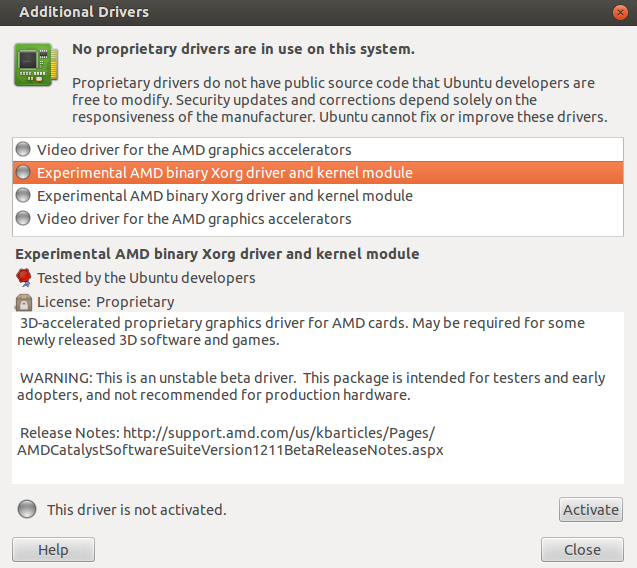Viewport: 637px width, 568px height.
Task: Click the Close button at bottom right
Action: tap(582, 550)
